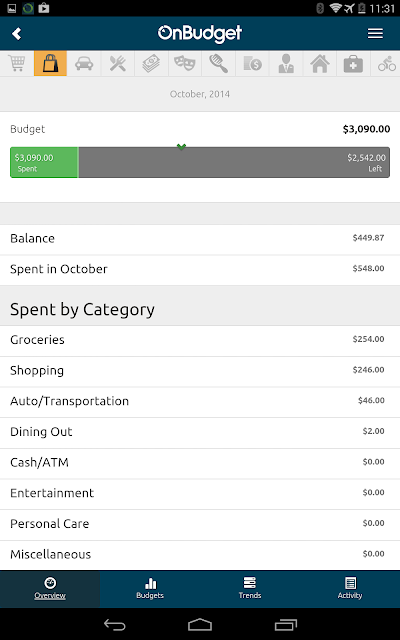400x640 pixels.
Task: Select the shopping cart groceries icon
Action: (17, 64)
